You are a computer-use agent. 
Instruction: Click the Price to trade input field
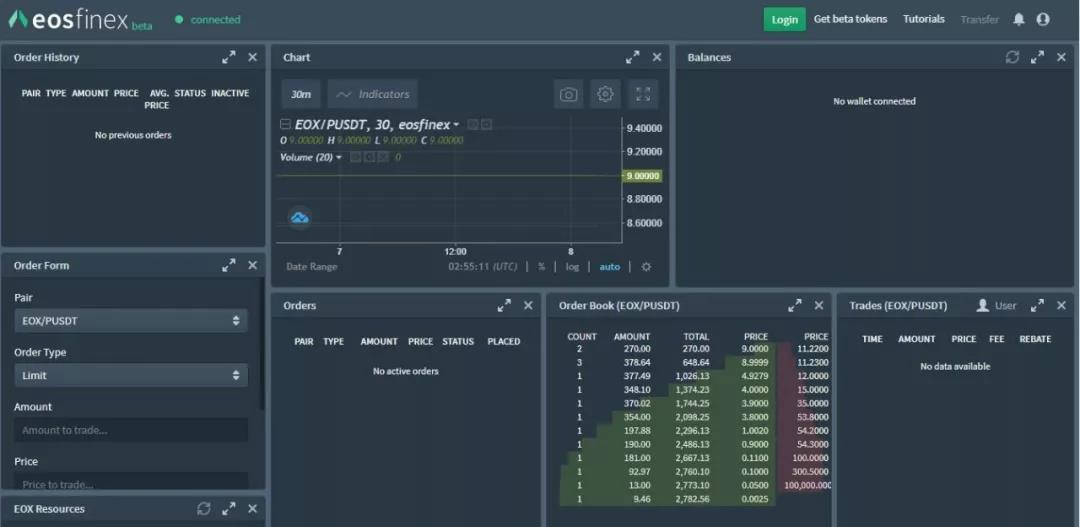[131, 481]
